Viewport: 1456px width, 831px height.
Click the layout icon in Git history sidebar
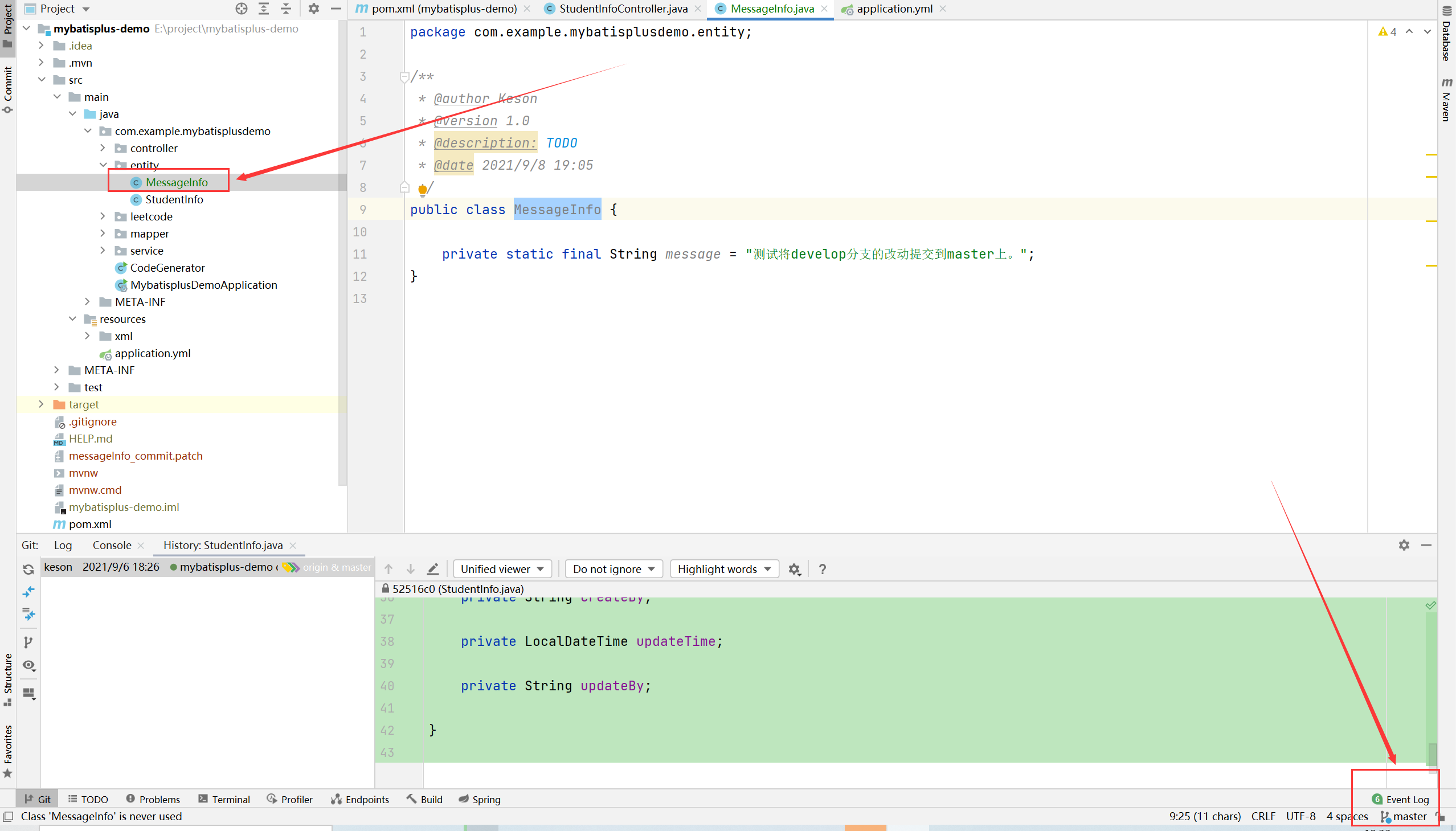point(29,694)
